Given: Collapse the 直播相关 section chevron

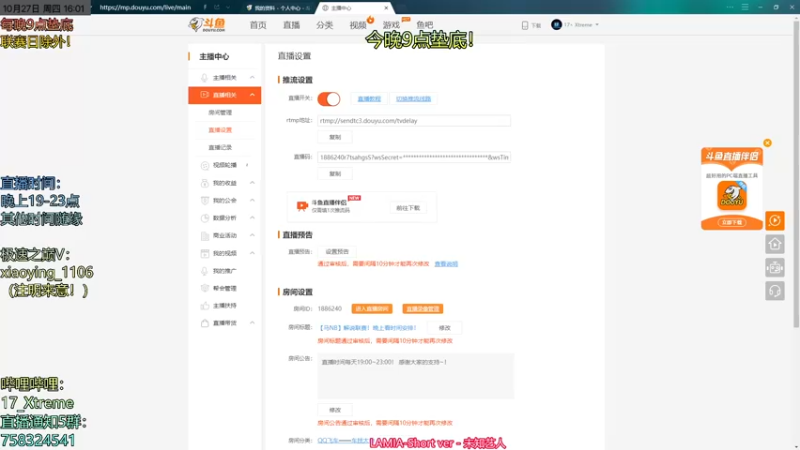Looking at the screenshot, I should tap(252, 95).
